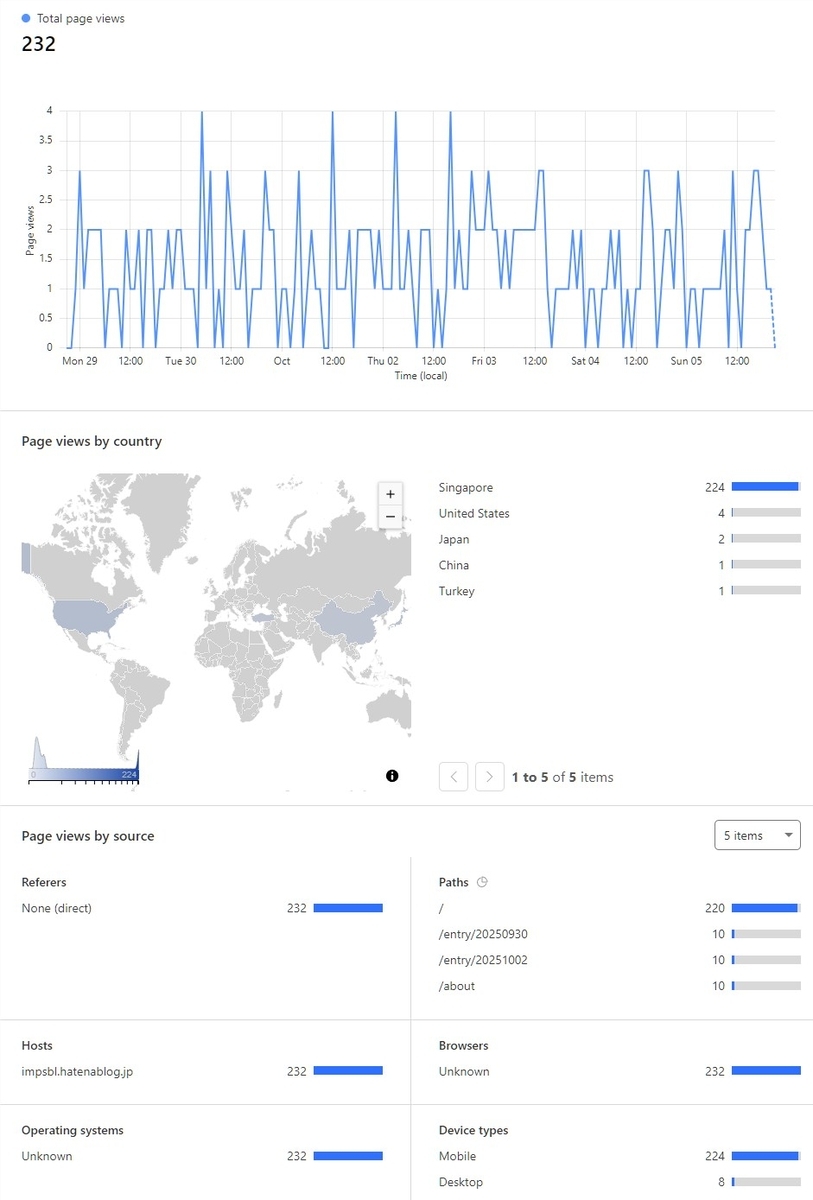The height and width of the screenshot is (1200, 813).
Task: Select Japan in the country list
Action: (619, 539)
